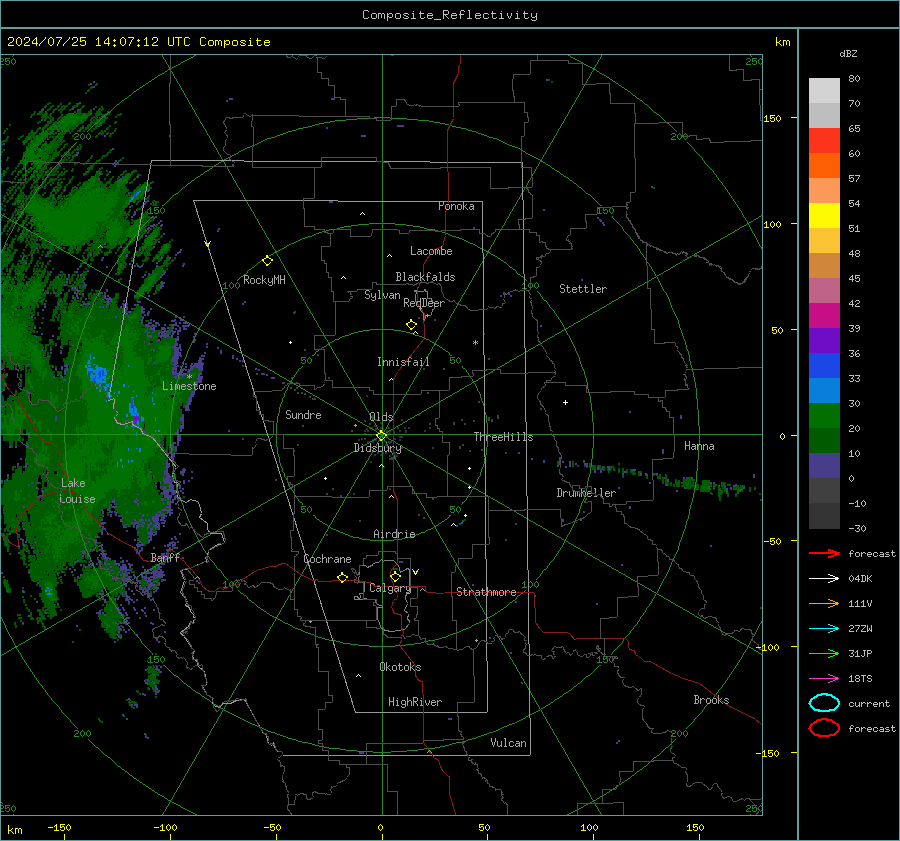The image size is (900, 841).
Task: Click the Okotoks label
Action: 400,667
